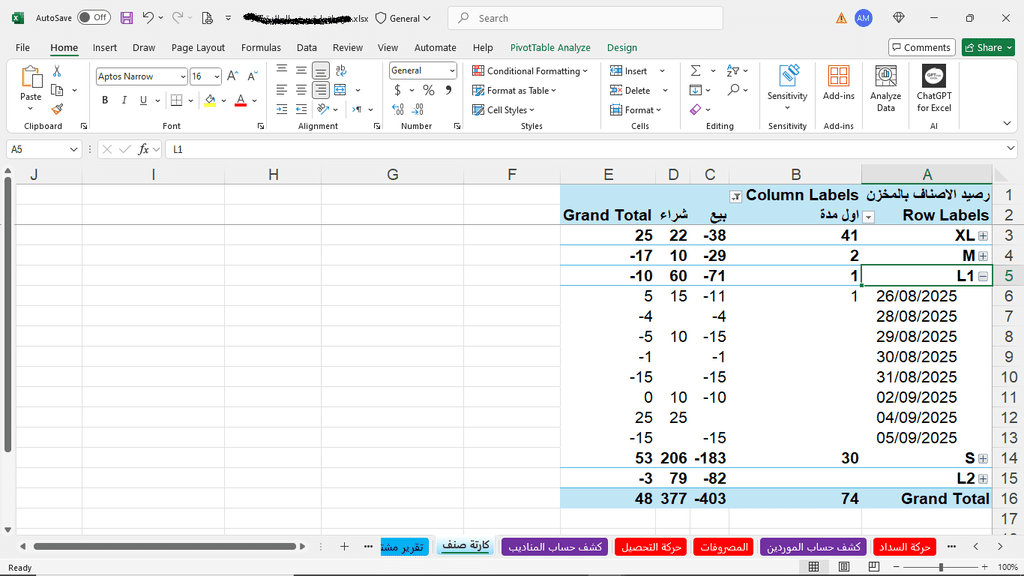Click the Format Painter brush icon
This screenshot has width=1024, height=576.
(57, 109)
